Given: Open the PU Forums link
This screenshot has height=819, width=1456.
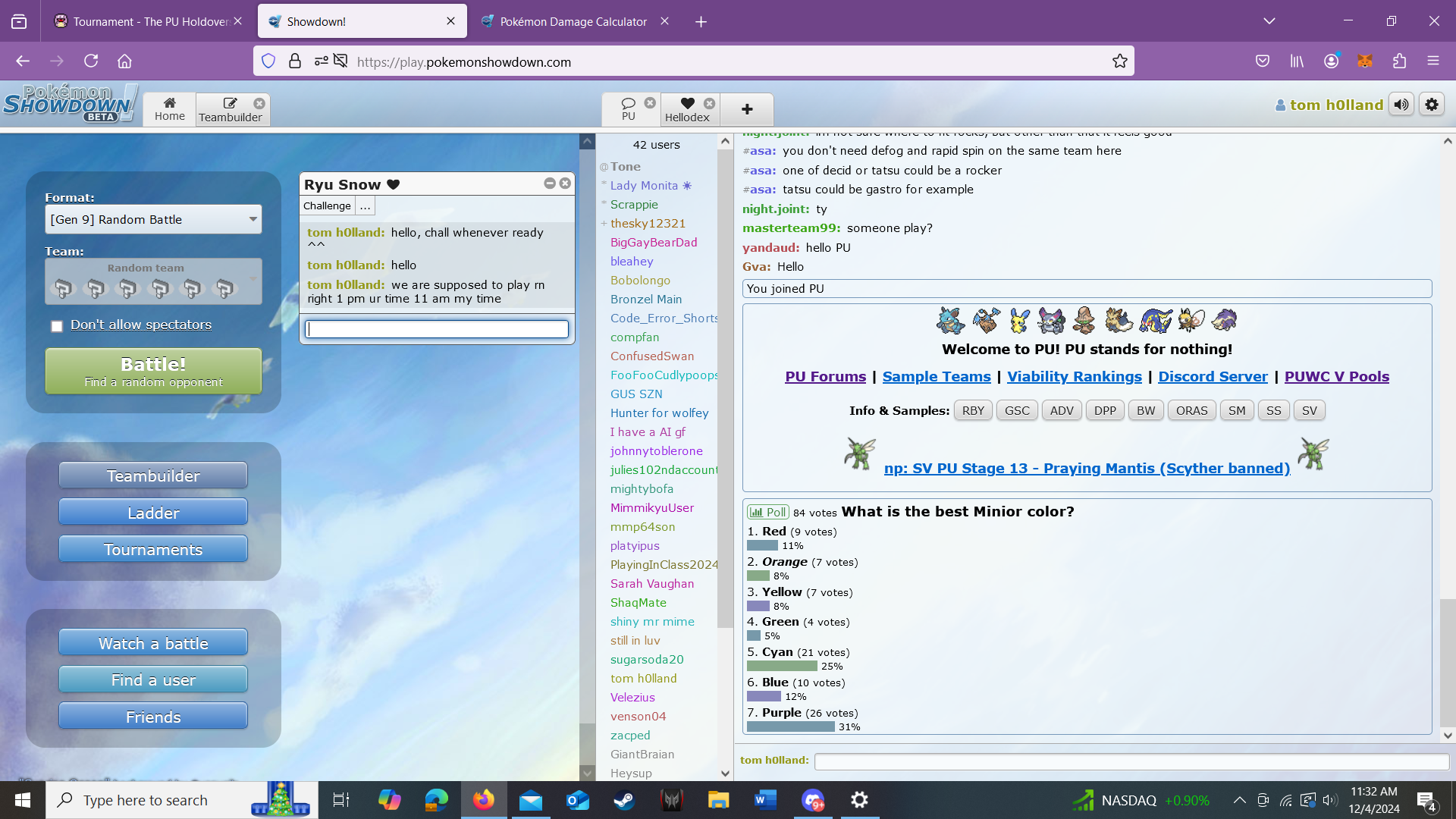Looking at the screenshot, I should click(825, 376).
